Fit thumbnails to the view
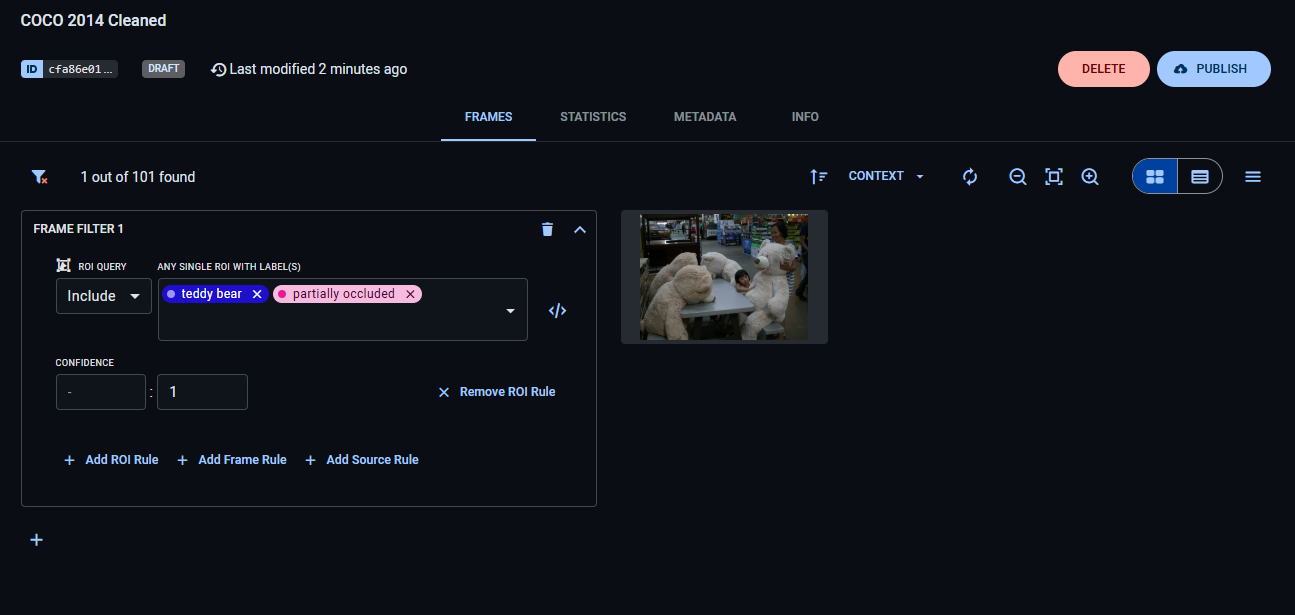 coord(1053,177)
